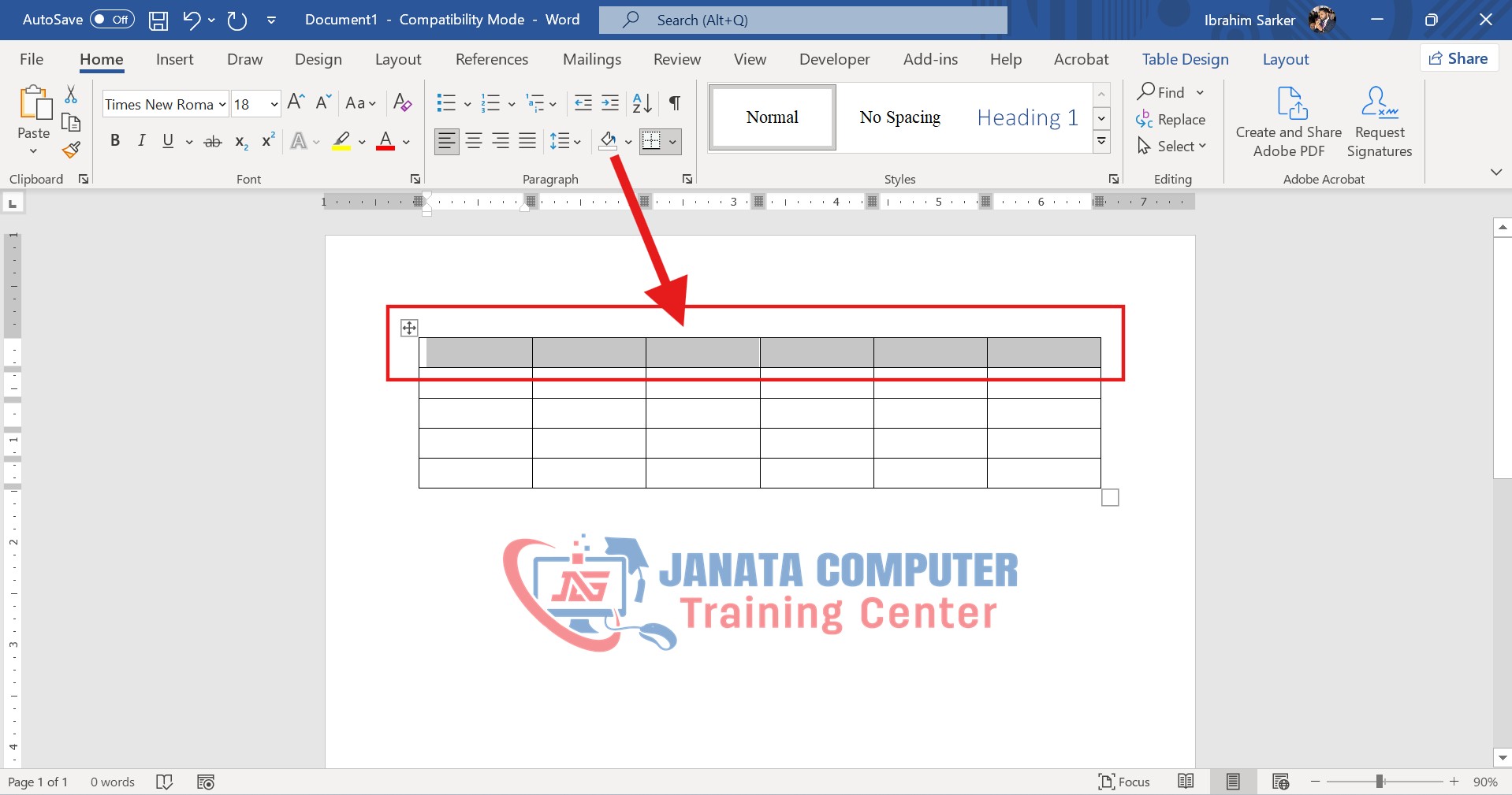
Task: Open the Insert tab
Action: (174, 59)
